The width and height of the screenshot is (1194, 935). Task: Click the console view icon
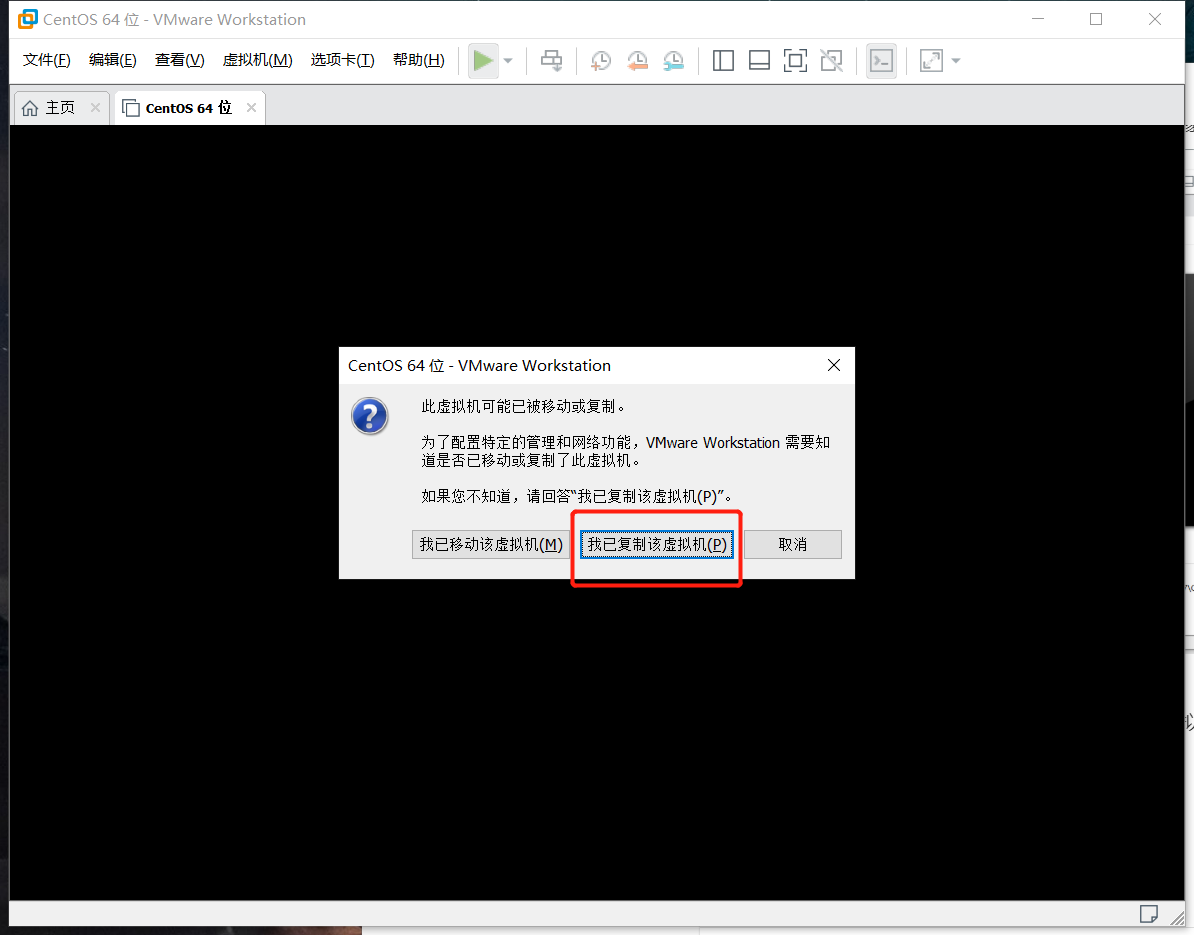tap(881, 61)
